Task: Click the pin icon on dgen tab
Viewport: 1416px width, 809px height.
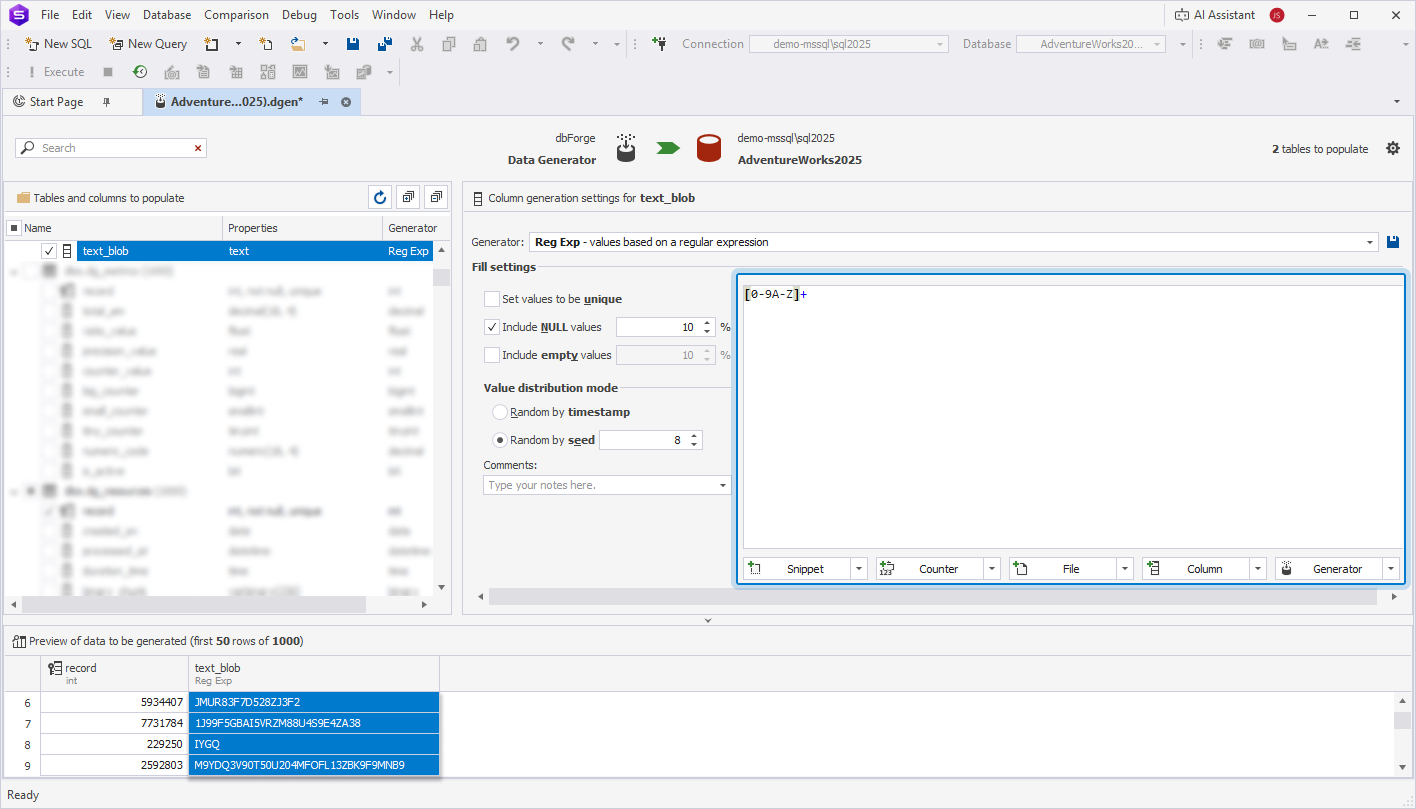Action: tap(324, 102)
